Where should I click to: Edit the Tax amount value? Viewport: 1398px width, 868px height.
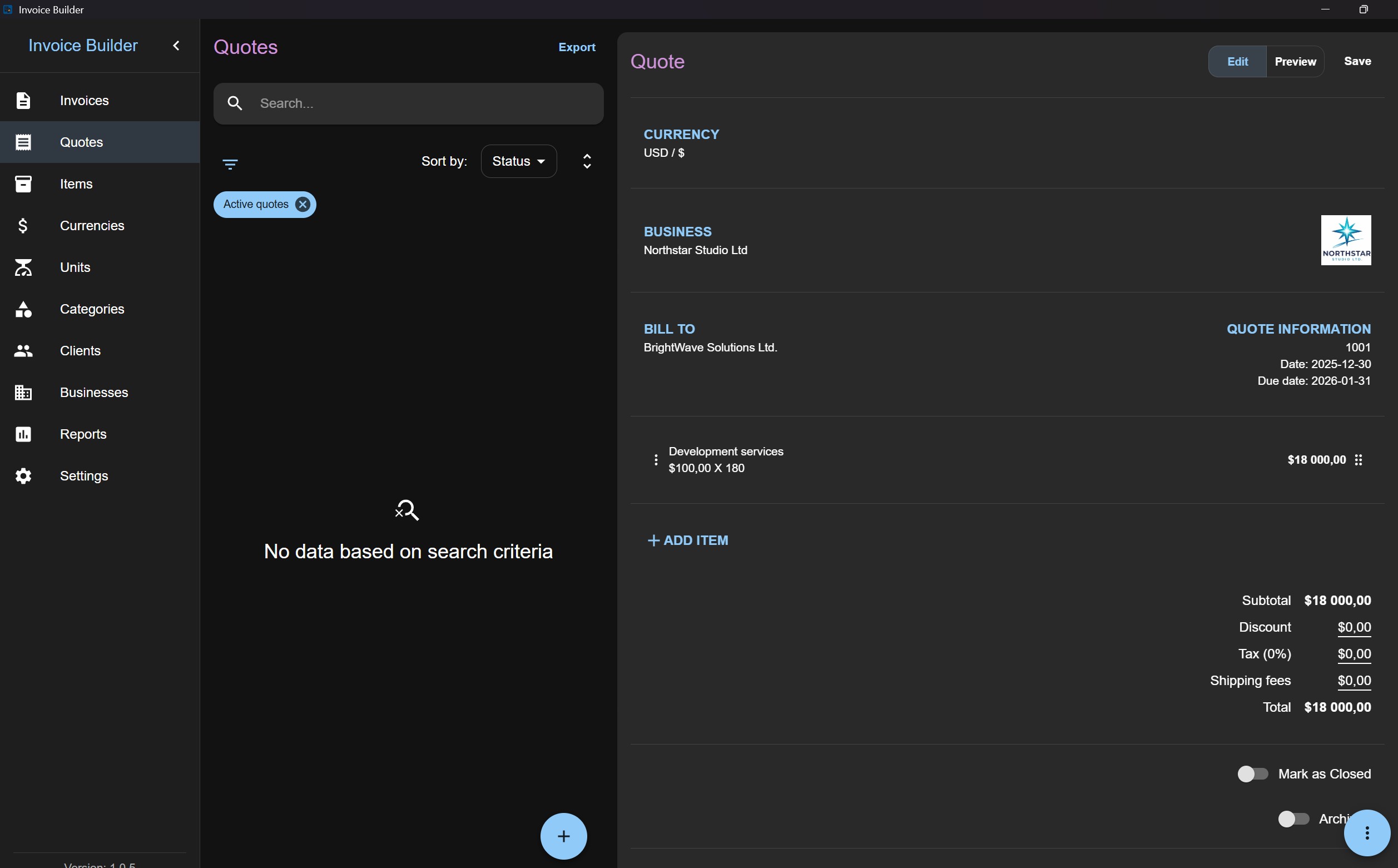tap(1354, 654)
